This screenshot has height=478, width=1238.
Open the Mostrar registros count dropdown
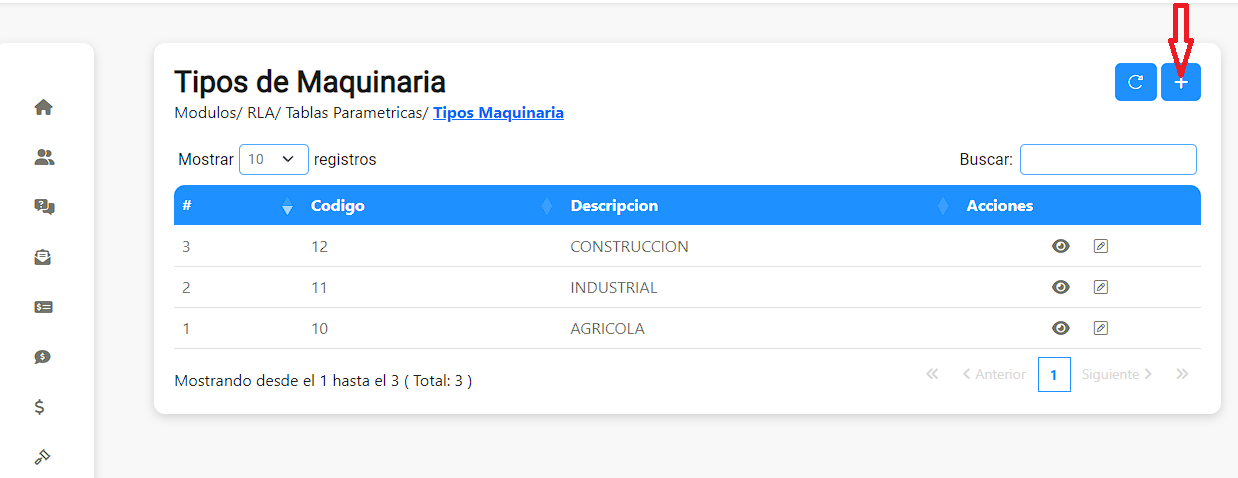[x=273, y=159]
